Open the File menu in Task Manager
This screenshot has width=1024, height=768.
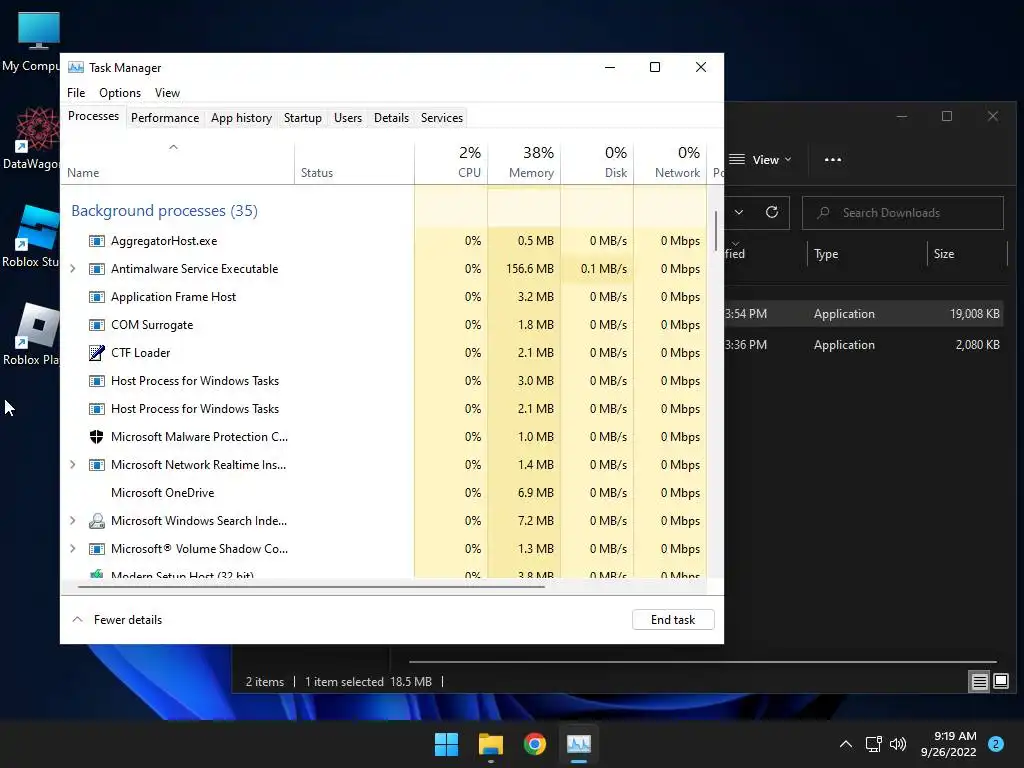[x=76, y=93]
